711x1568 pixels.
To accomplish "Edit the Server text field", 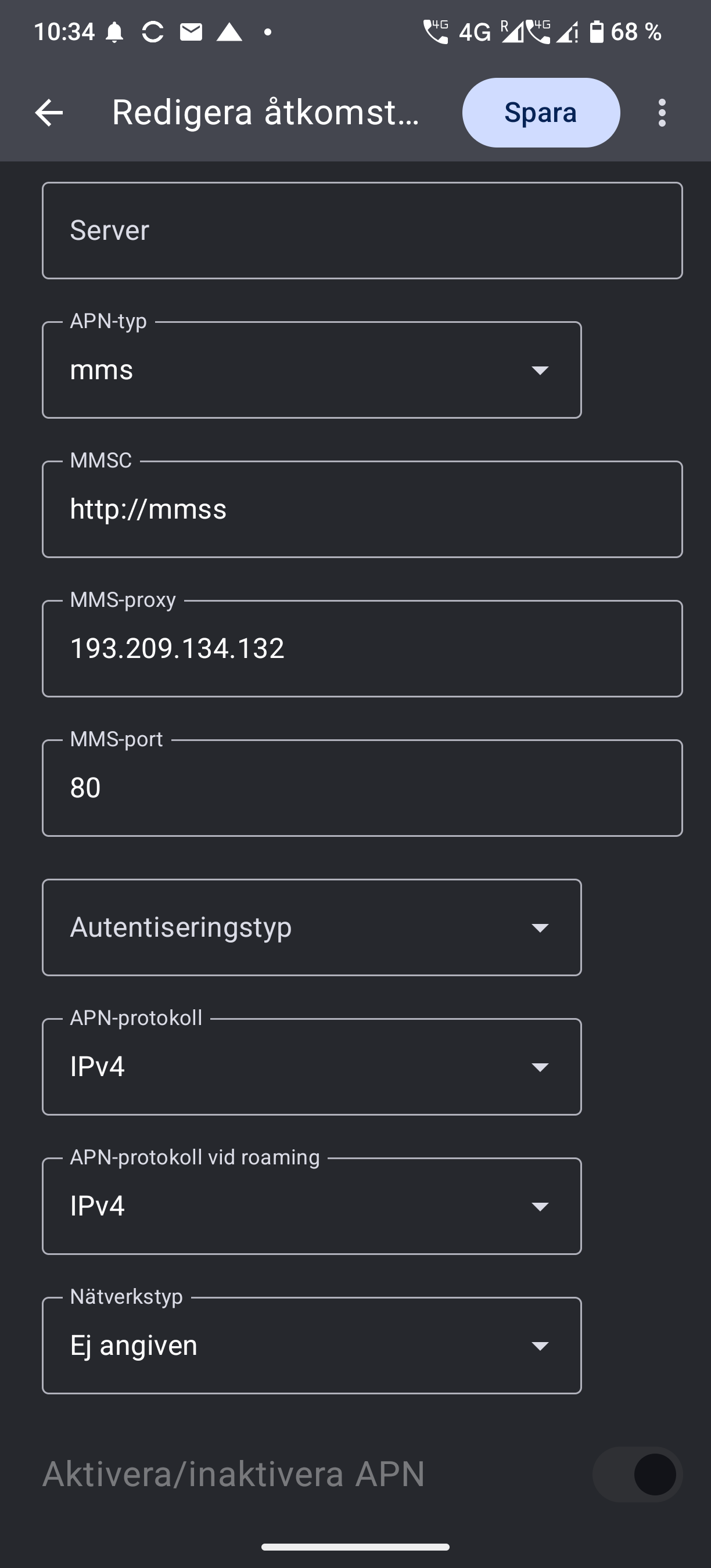I will [362, 231].
